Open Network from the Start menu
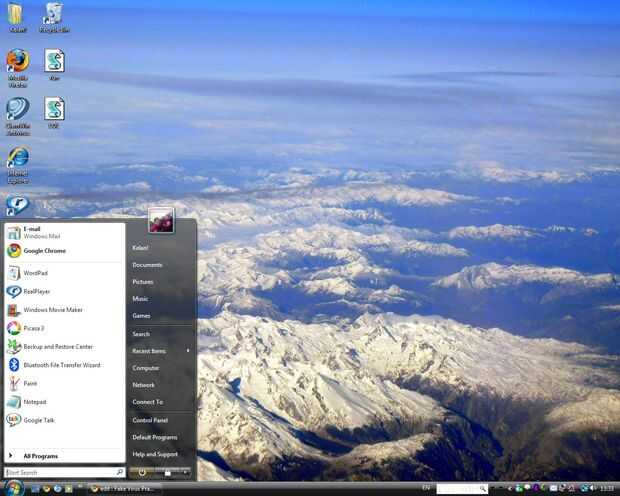Viewport: 620px width, 496px height. (x=143, y=385)
